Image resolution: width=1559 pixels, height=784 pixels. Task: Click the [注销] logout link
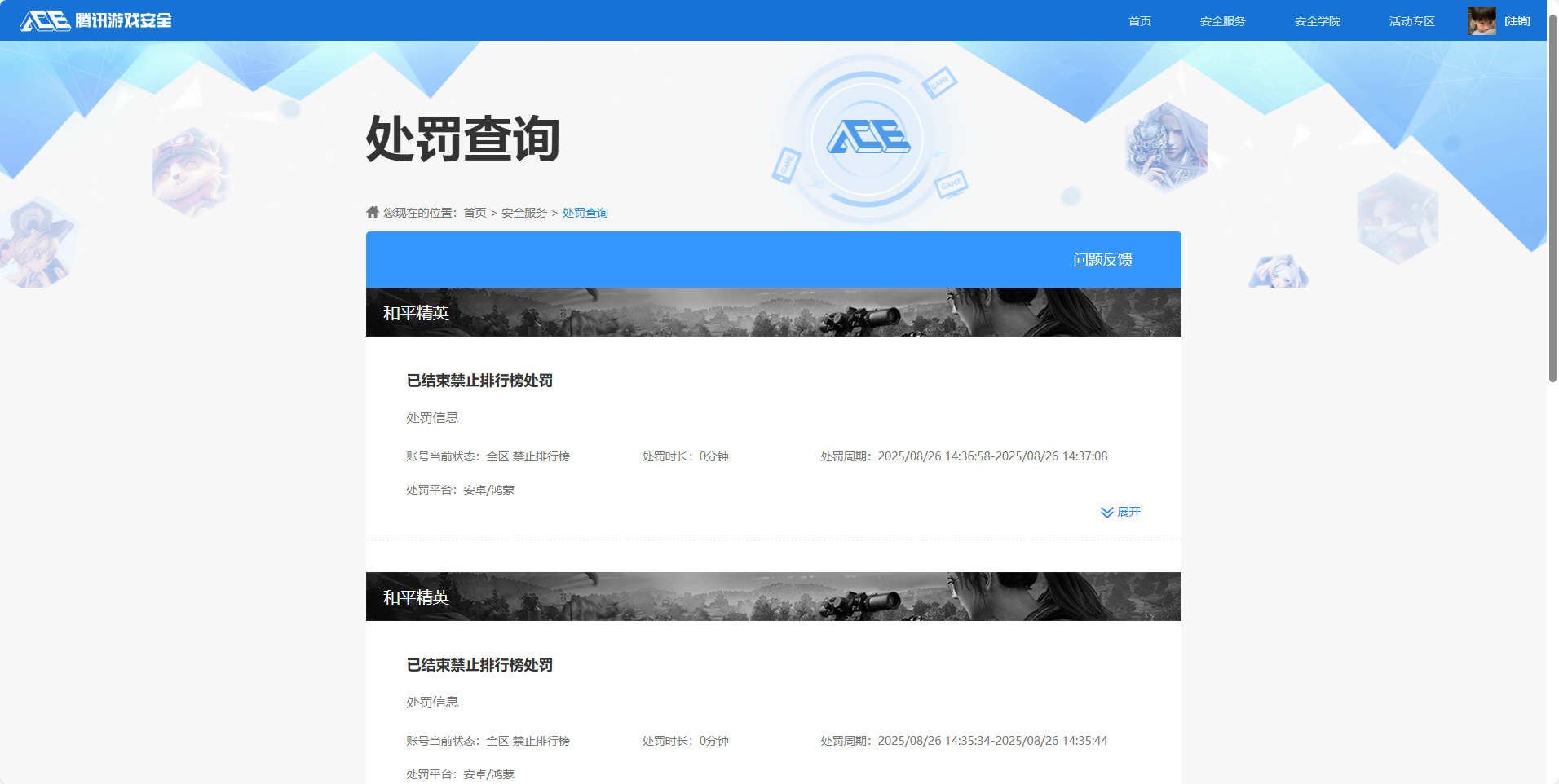pyautogui.click(x=1518, y=21)
